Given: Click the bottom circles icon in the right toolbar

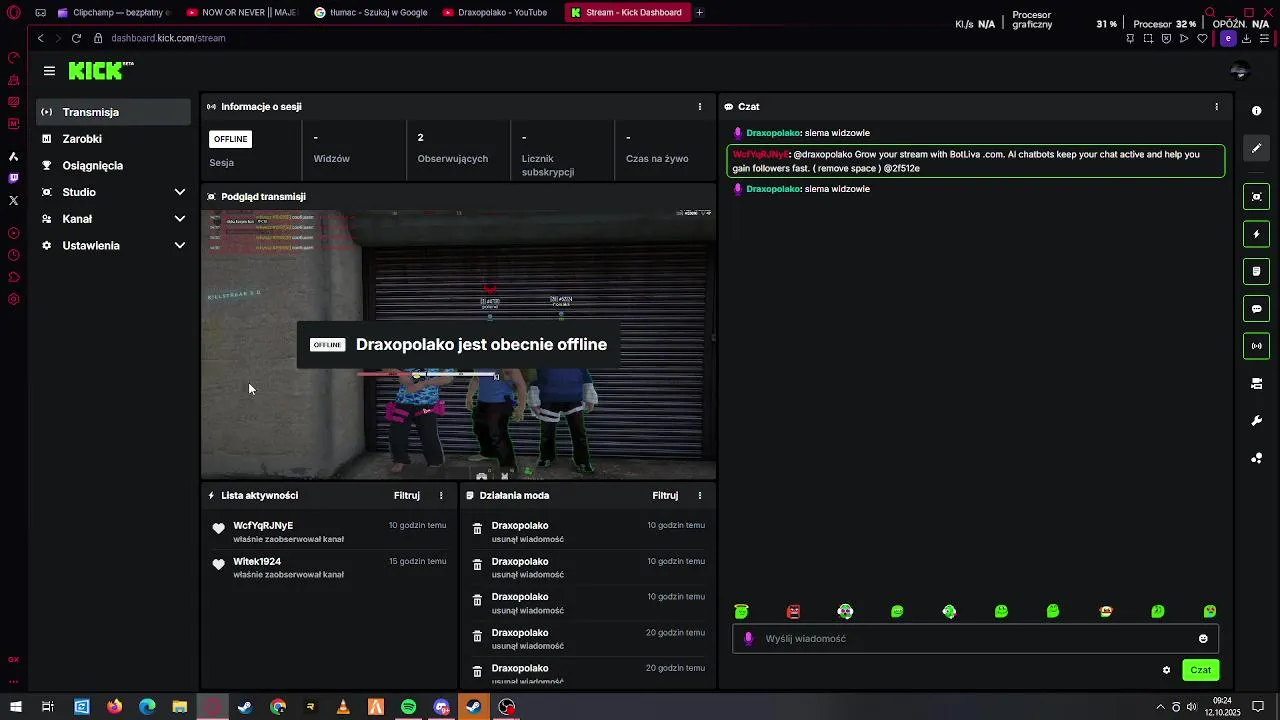Looking at the screenshot, I should click(1257, 458).
